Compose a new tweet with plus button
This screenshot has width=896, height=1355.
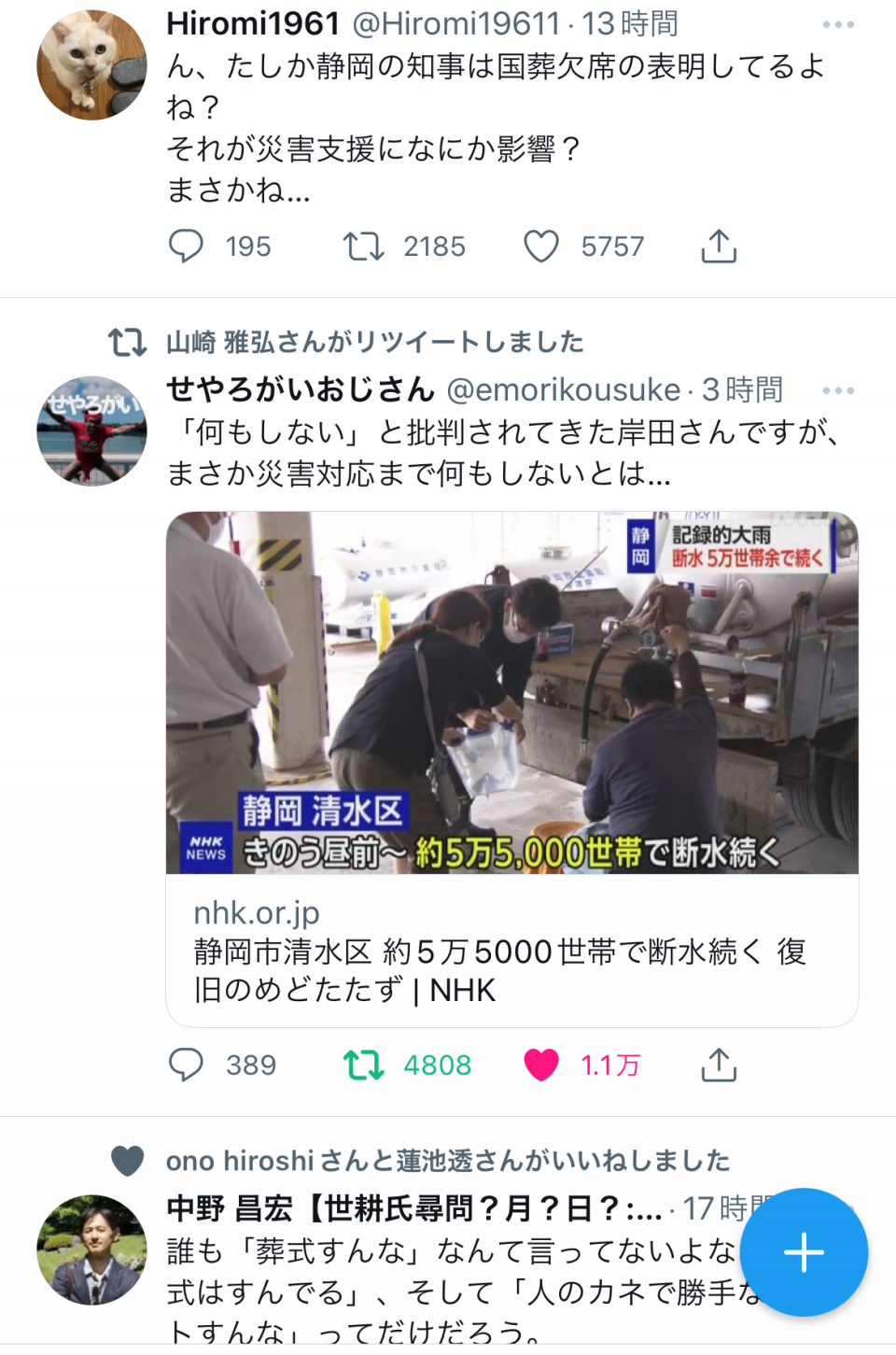coord(804,1252)
